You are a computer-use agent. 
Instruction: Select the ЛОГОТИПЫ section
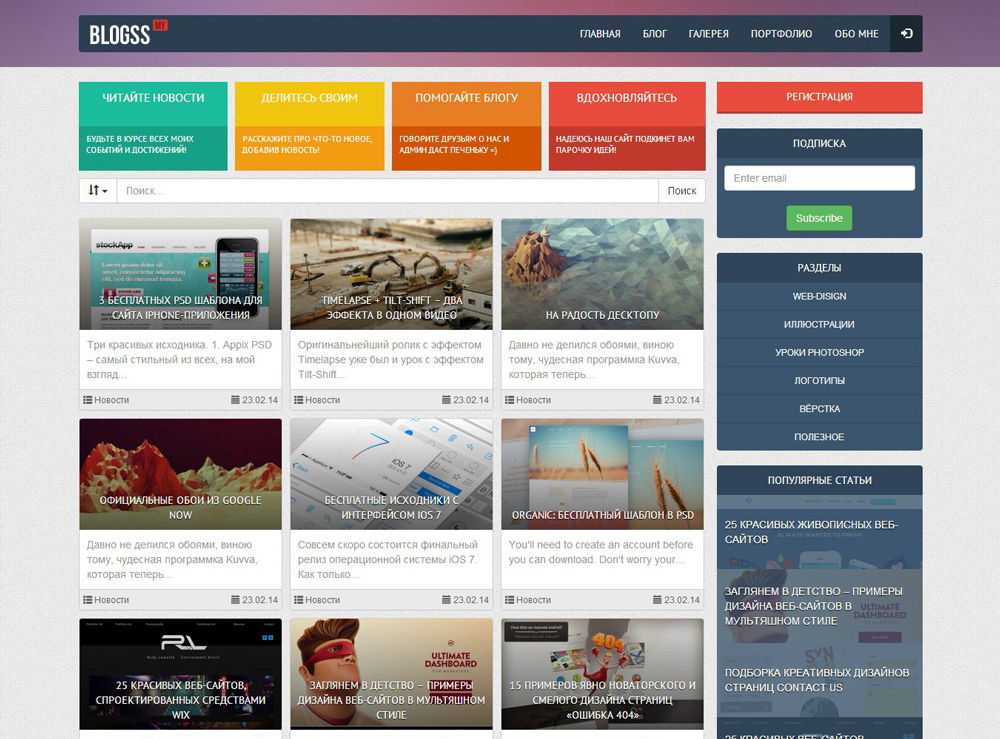[820, 381]
